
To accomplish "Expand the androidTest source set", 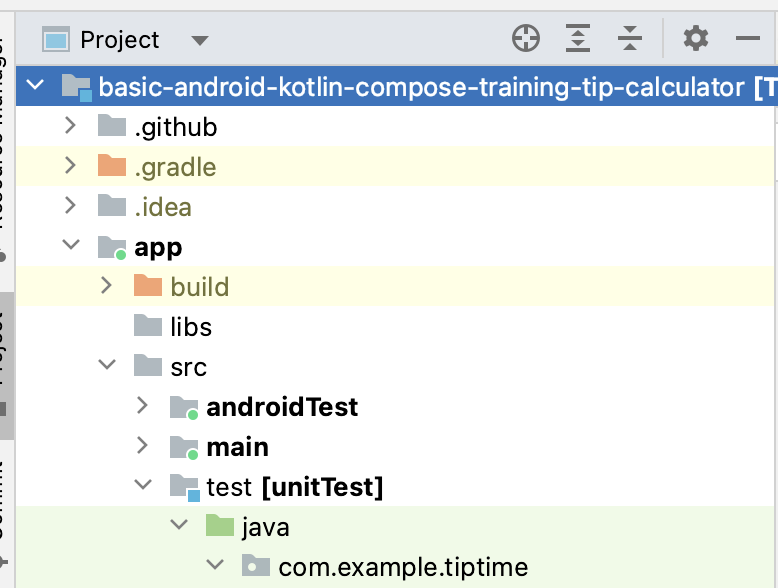I will (142, 406).
